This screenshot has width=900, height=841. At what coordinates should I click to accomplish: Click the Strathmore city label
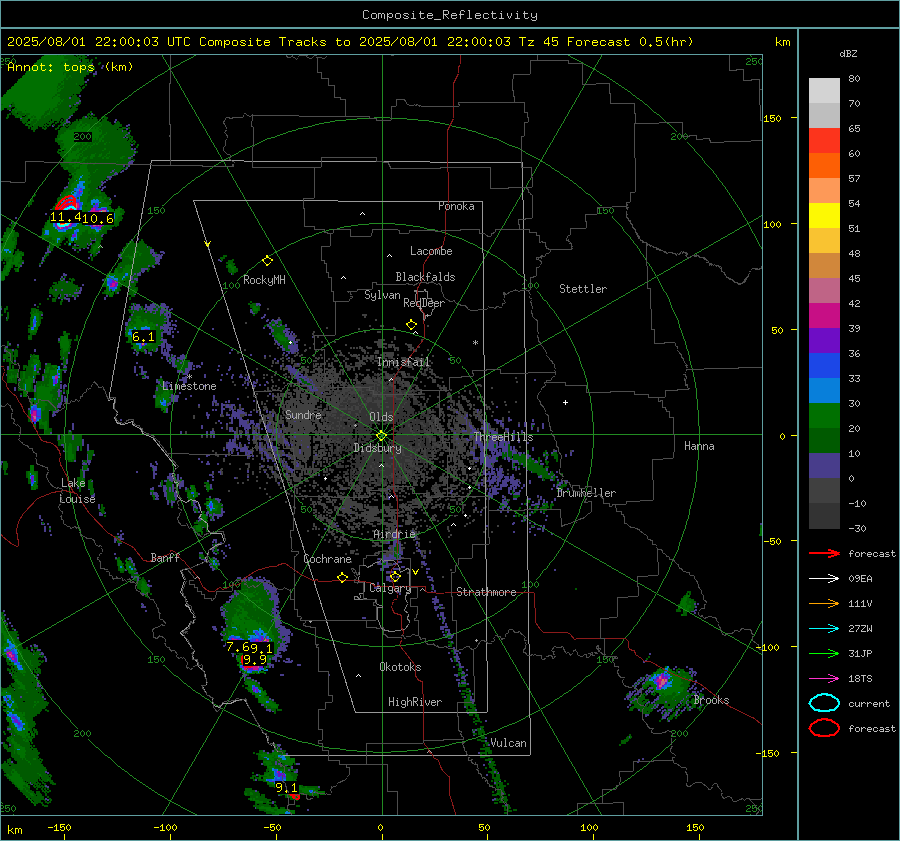486,592
